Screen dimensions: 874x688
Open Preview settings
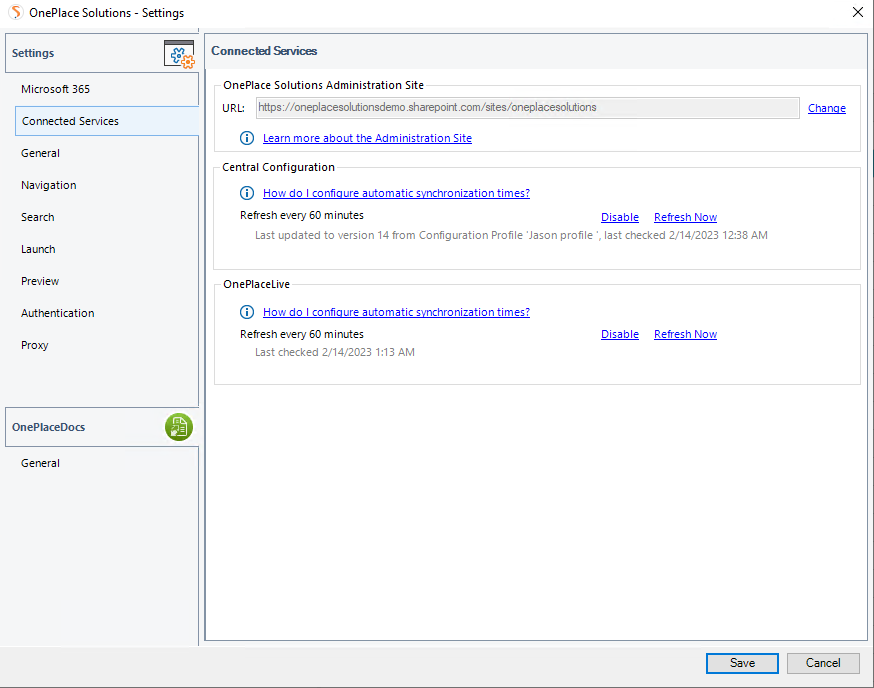pyautogui.click(x=40, y=281)
